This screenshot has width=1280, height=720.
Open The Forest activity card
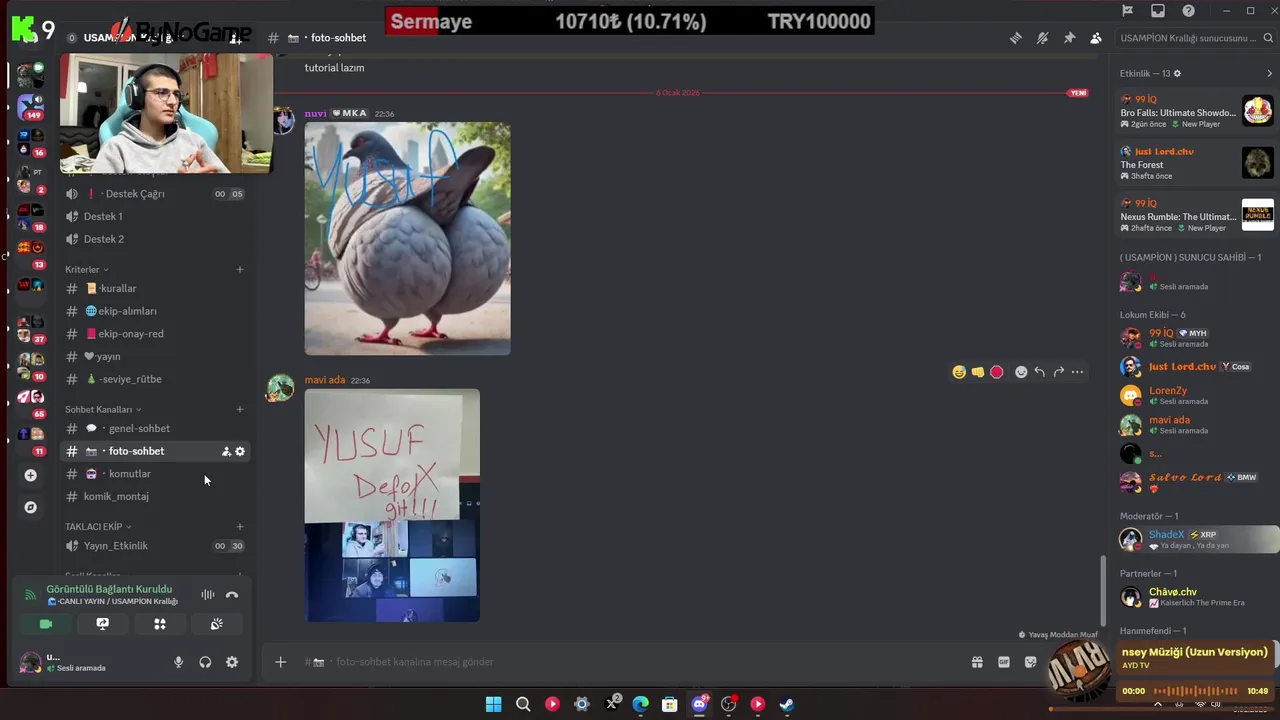pos(1196,163)
